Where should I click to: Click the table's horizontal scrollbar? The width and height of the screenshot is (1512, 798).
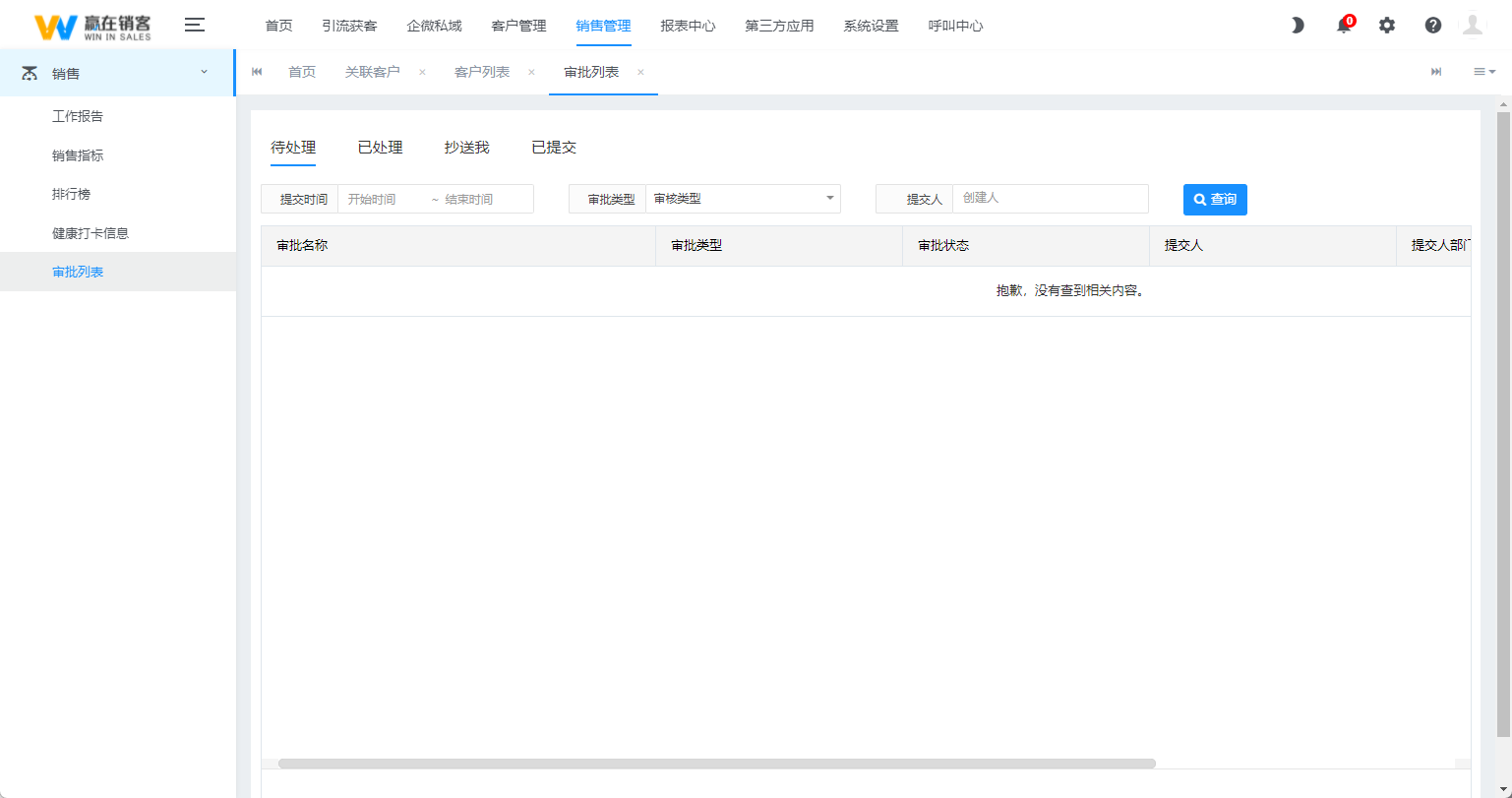point(716,764)
